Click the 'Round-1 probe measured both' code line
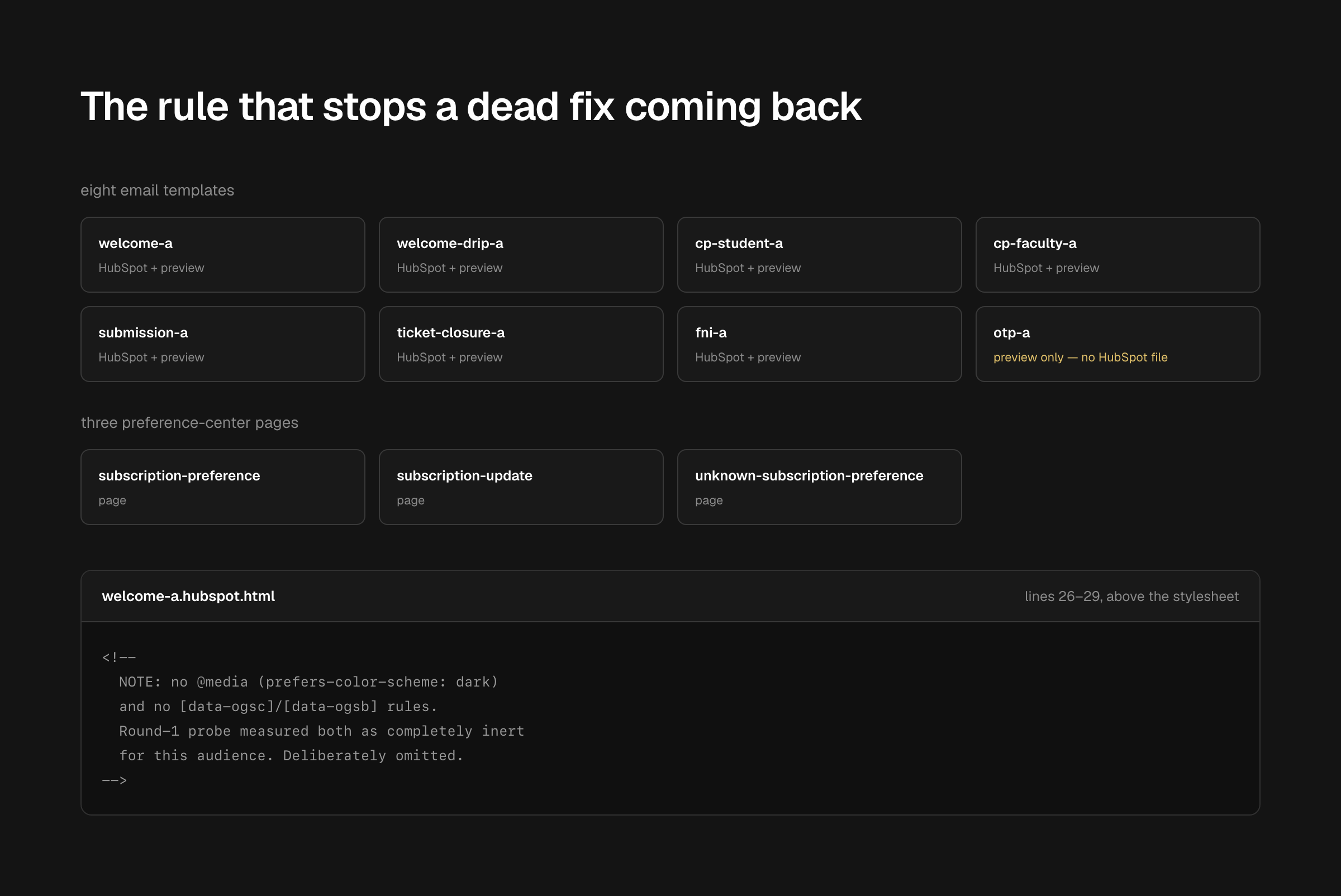 322,731
